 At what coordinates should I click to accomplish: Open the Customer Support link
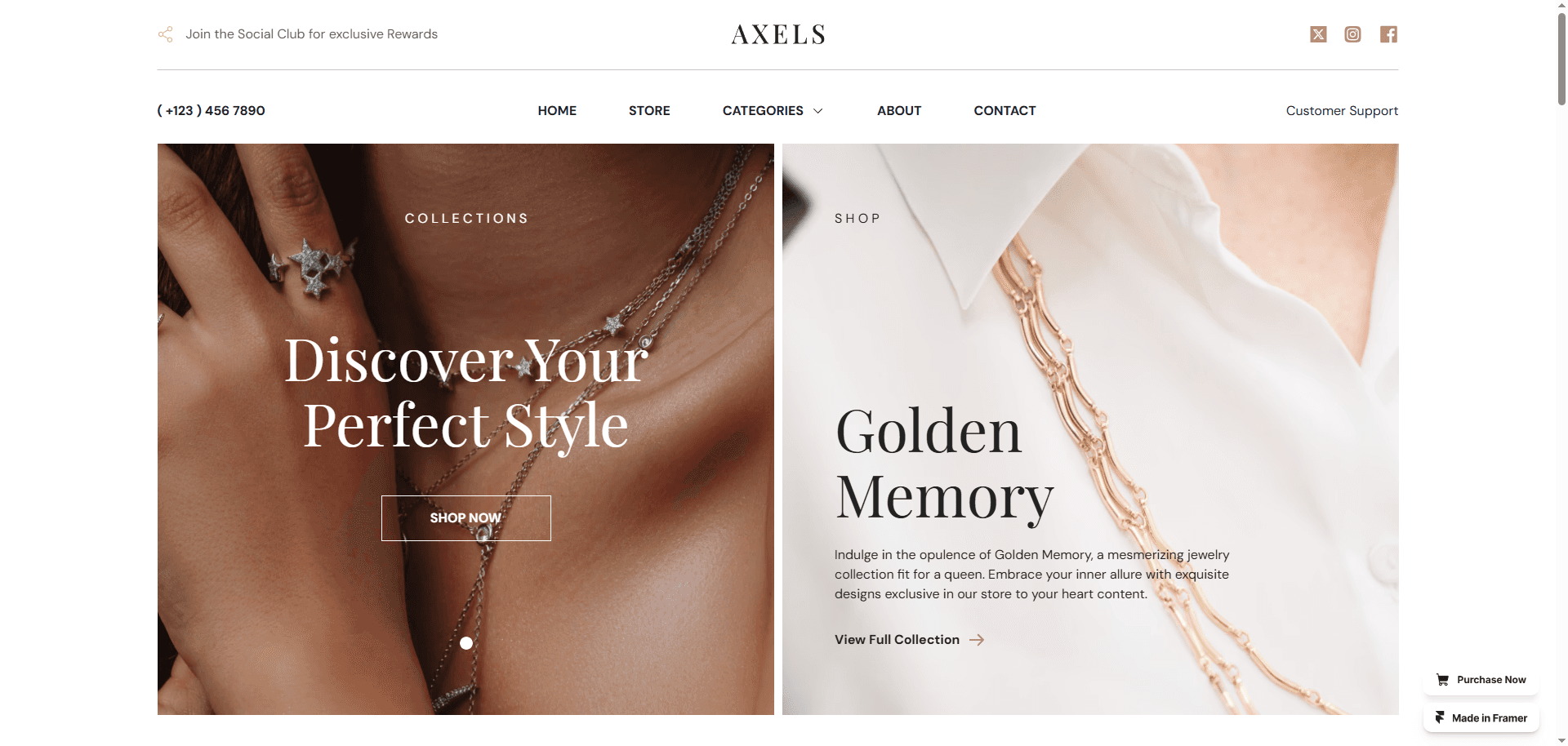1342,111
